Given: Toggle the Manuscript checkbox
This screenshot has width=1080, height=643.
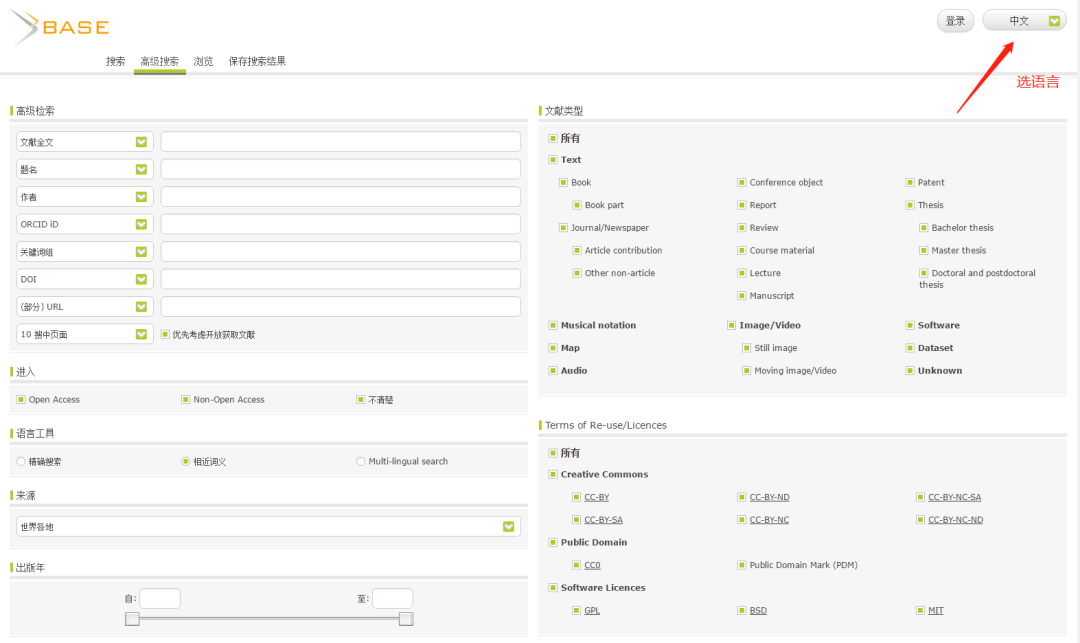Looking at the screenshot, I should pos(742,296).
